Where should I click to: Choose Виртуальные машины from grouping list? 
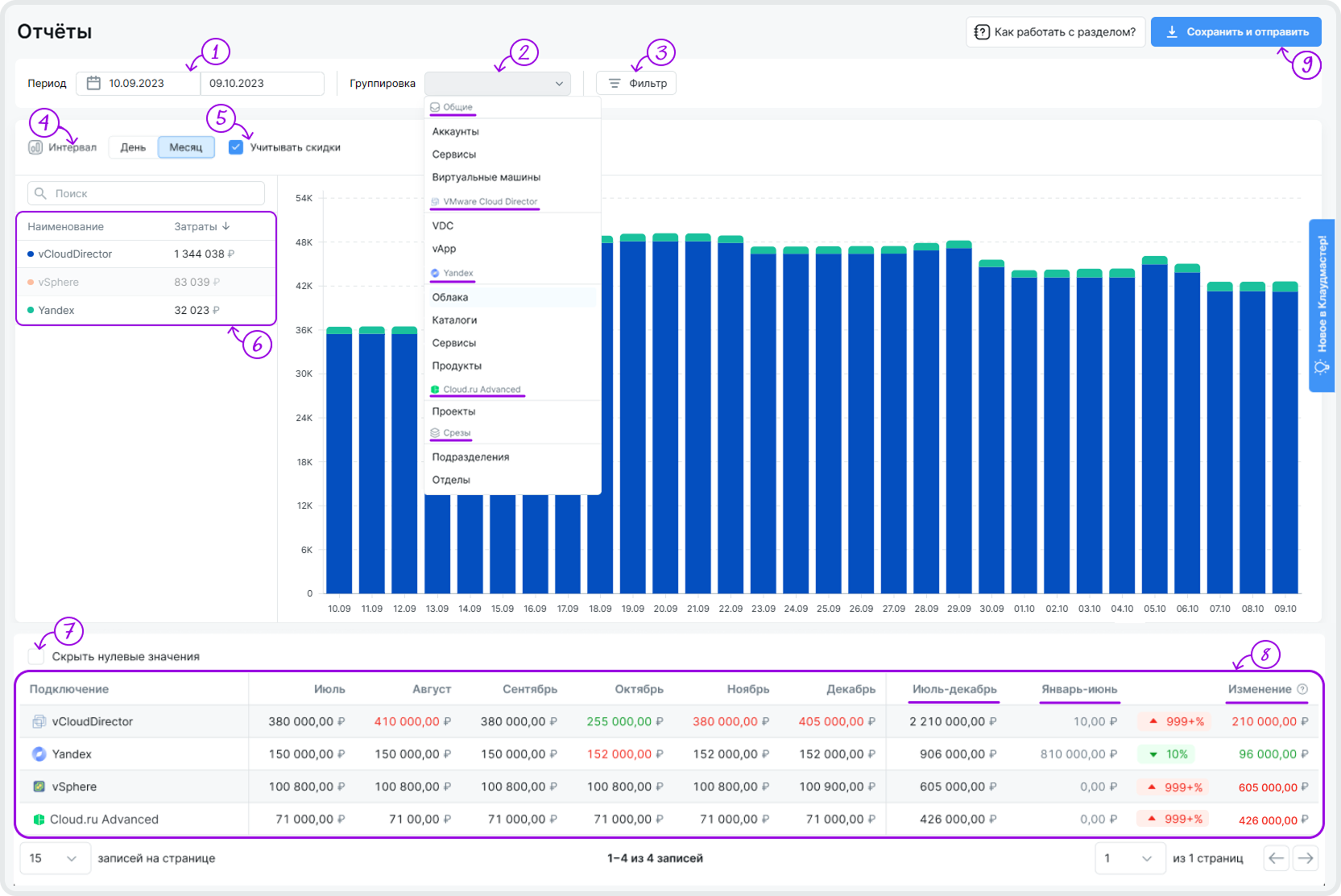point(486,177)
